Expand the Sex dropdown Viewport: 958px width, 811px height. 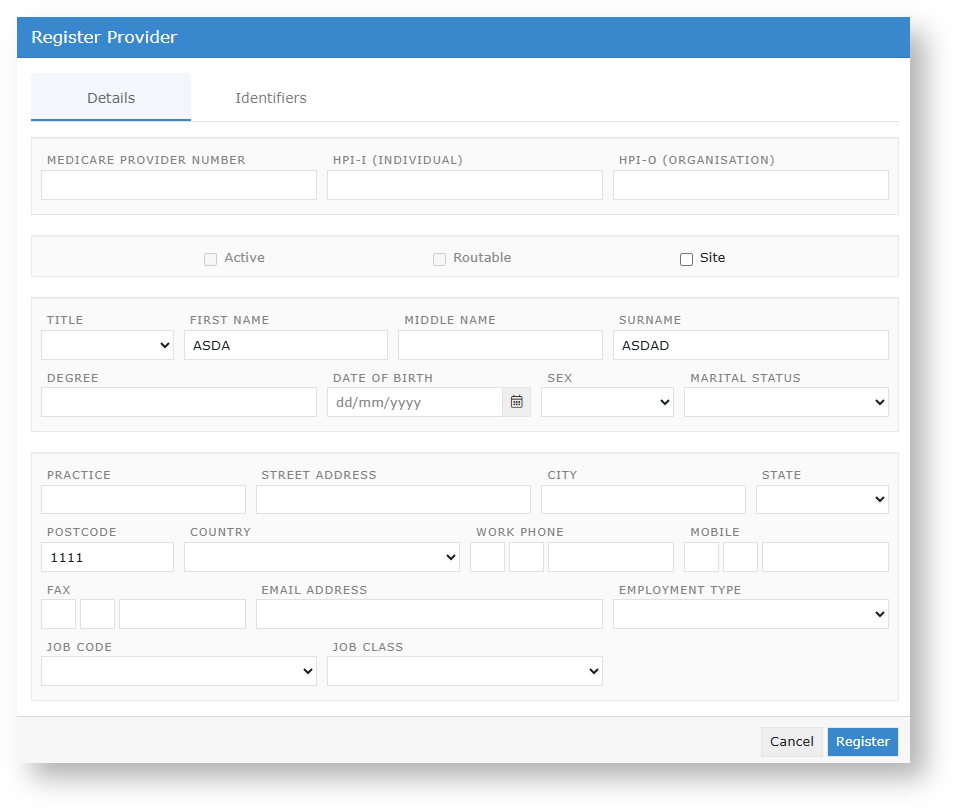(607, 402)
